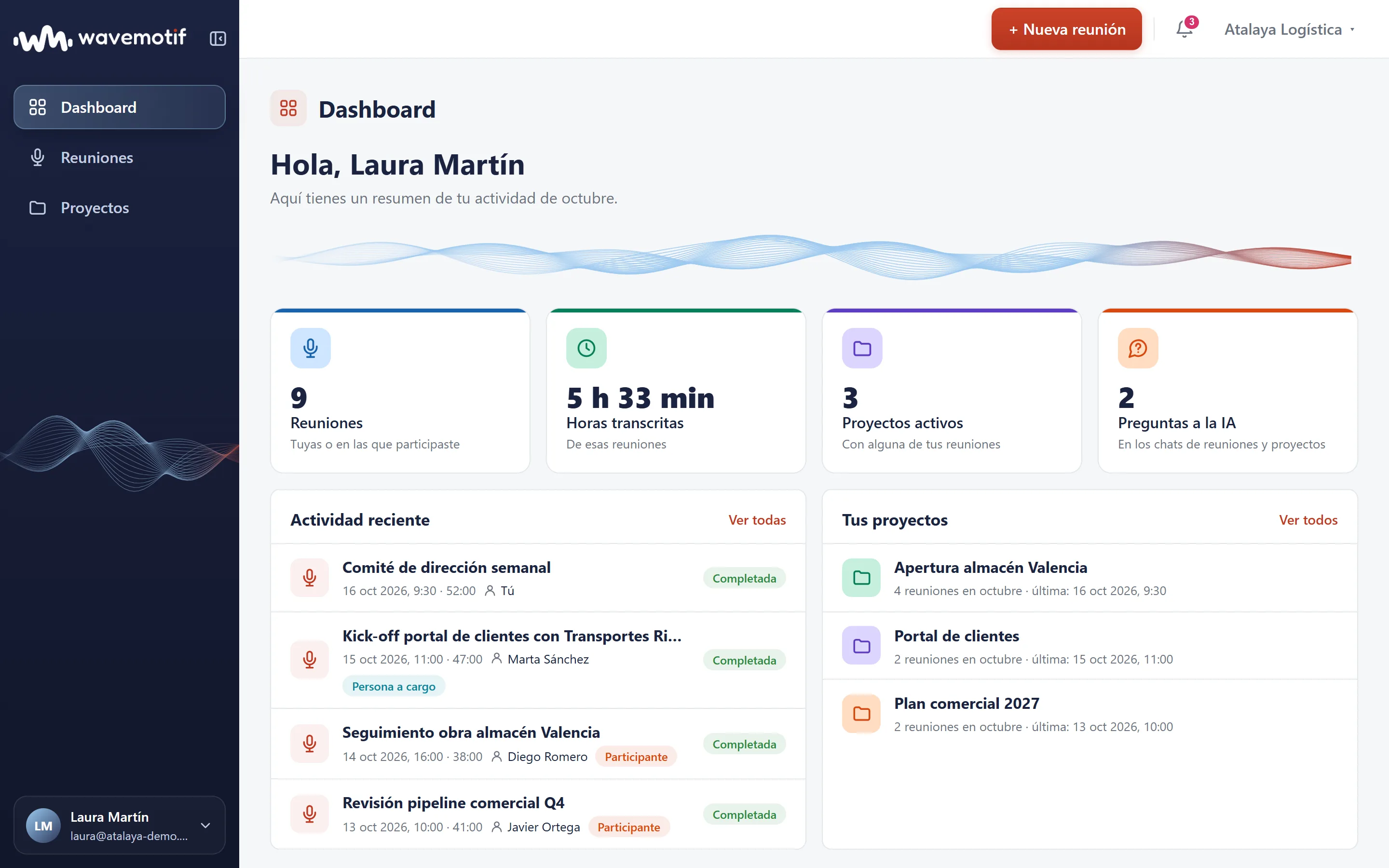
Task: Expand the Laura Martín user menu chevron
Action: (x=205, y=825)
